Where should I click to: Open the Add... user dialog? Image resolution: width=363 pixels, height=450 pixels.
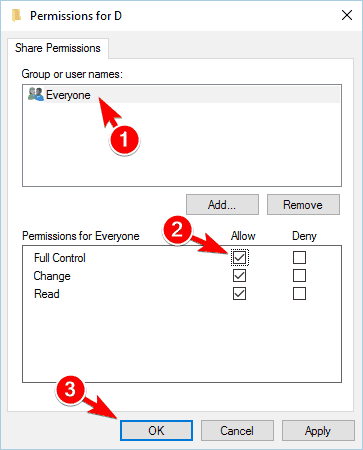click(222, 204)
